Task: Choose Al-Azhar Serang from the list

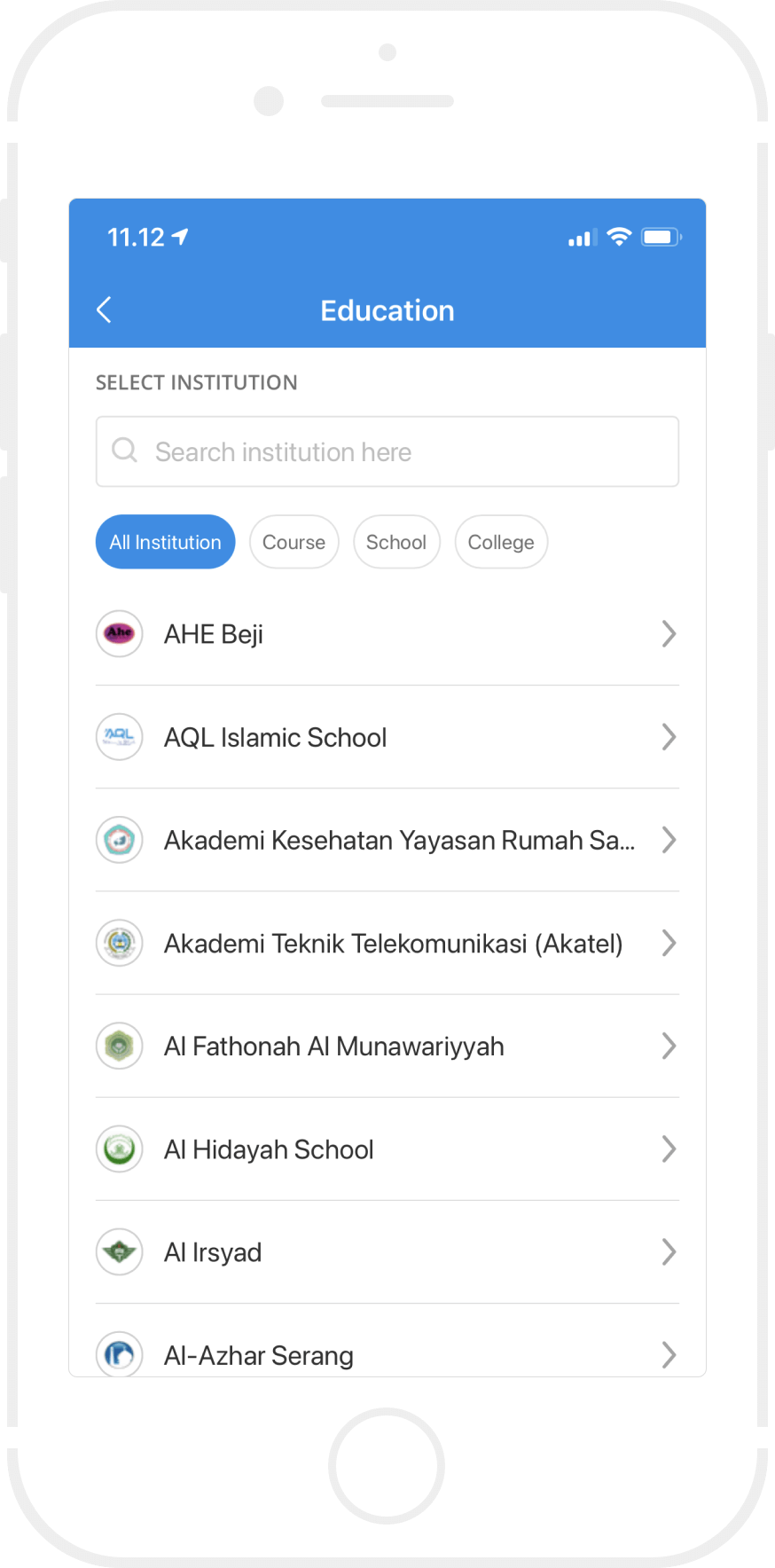Action: click(259, 1355)
